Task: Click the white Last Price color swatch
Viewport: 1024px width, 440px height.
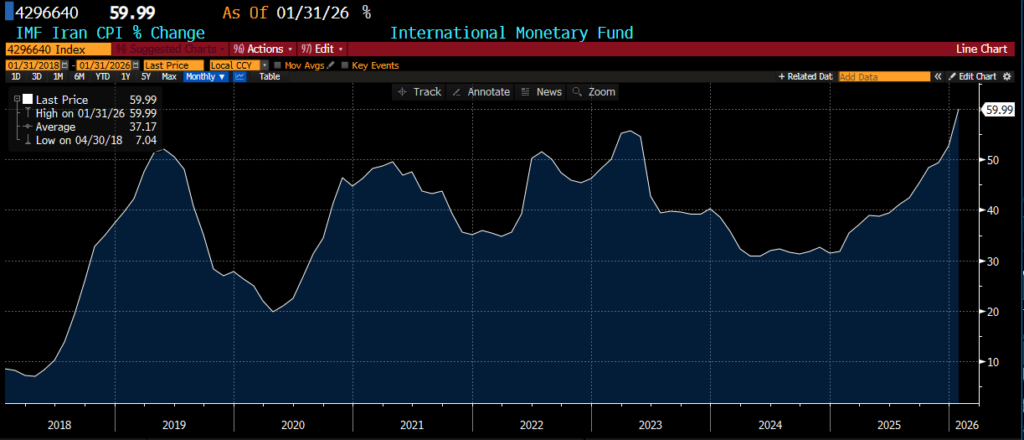Action: [27, 100]
